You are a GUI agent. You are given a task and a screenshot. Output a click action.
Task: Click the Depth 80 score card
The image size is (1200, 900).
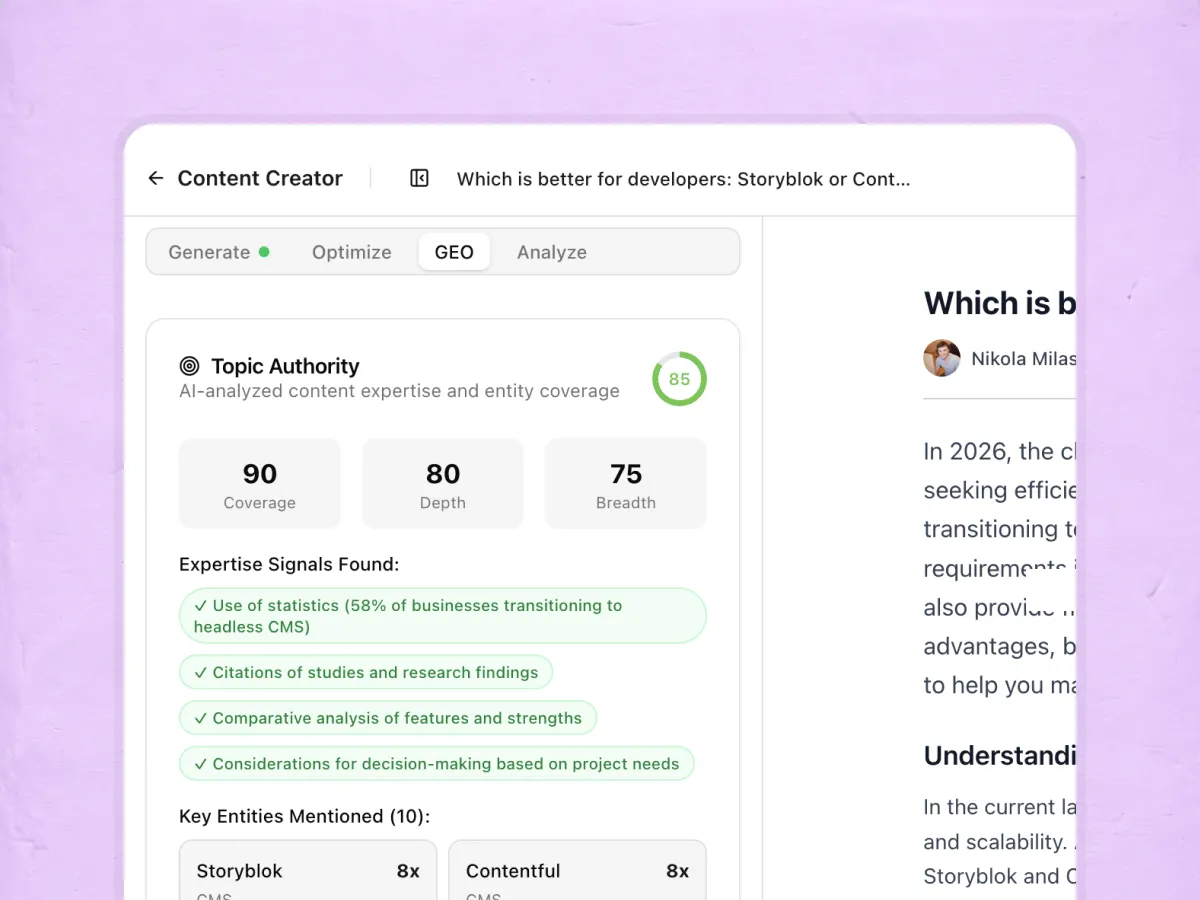click(443, 483)
